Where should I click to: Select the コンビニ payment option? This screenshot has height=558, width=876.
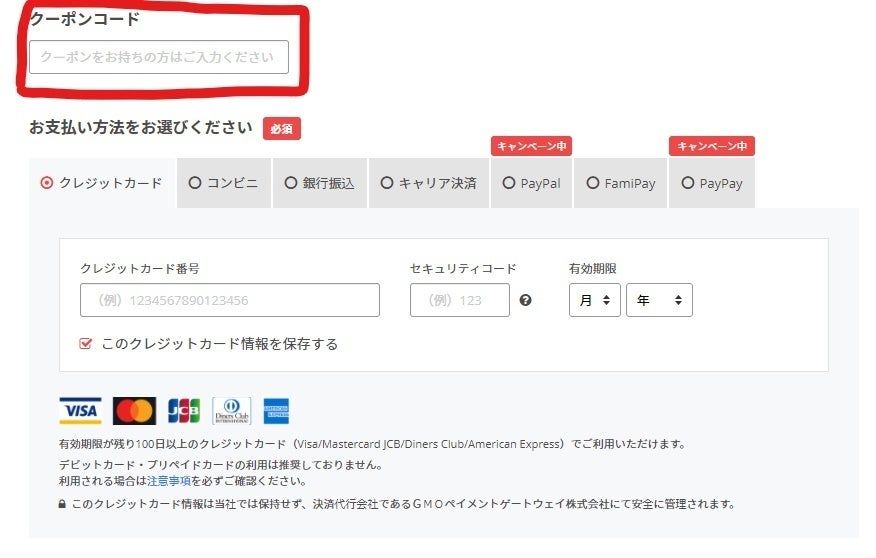(223, 183)
